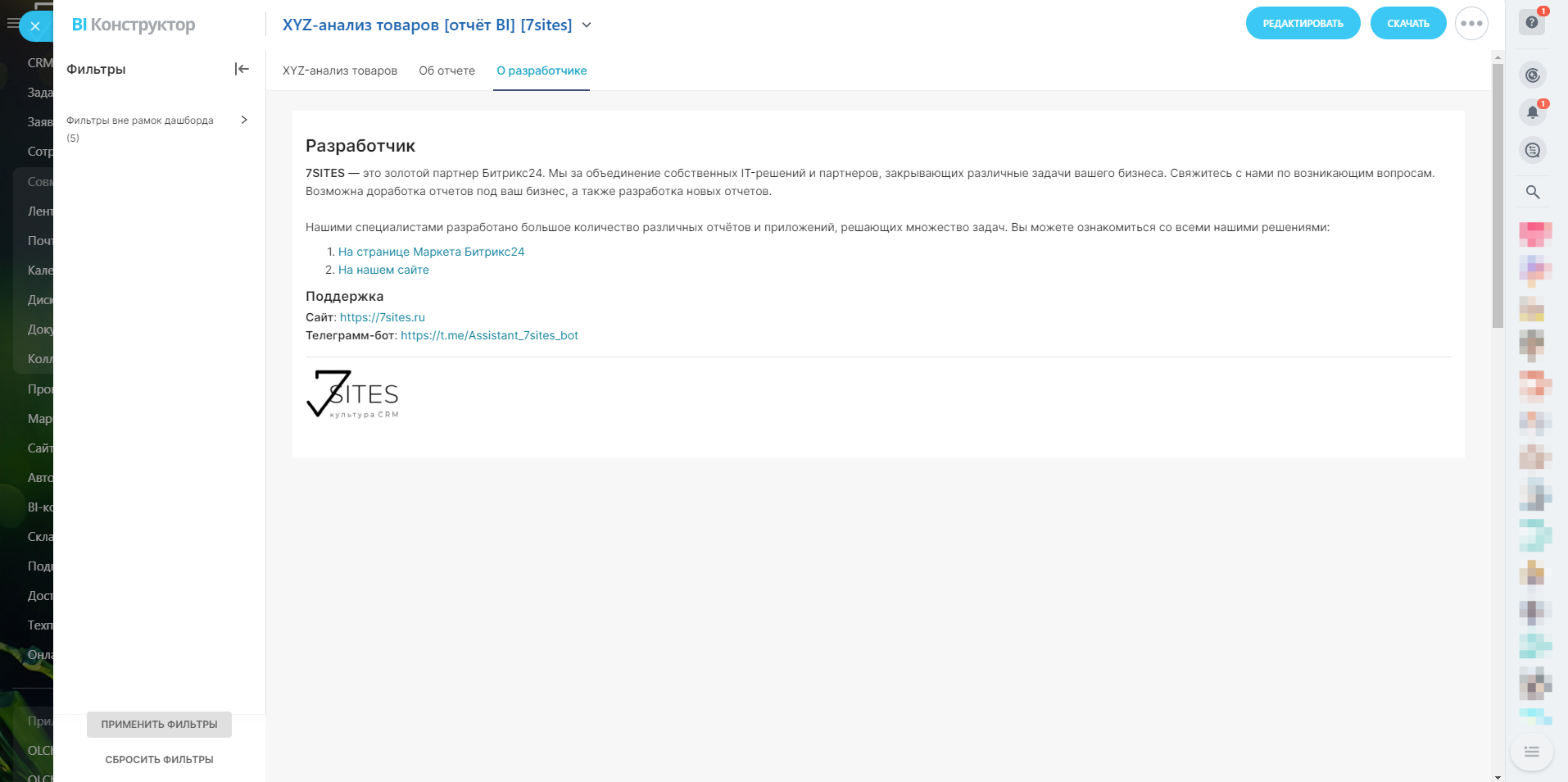
Task: Expand 'Фильтры вне рамок дашборда' section
Action: click(x=244, y=120)
